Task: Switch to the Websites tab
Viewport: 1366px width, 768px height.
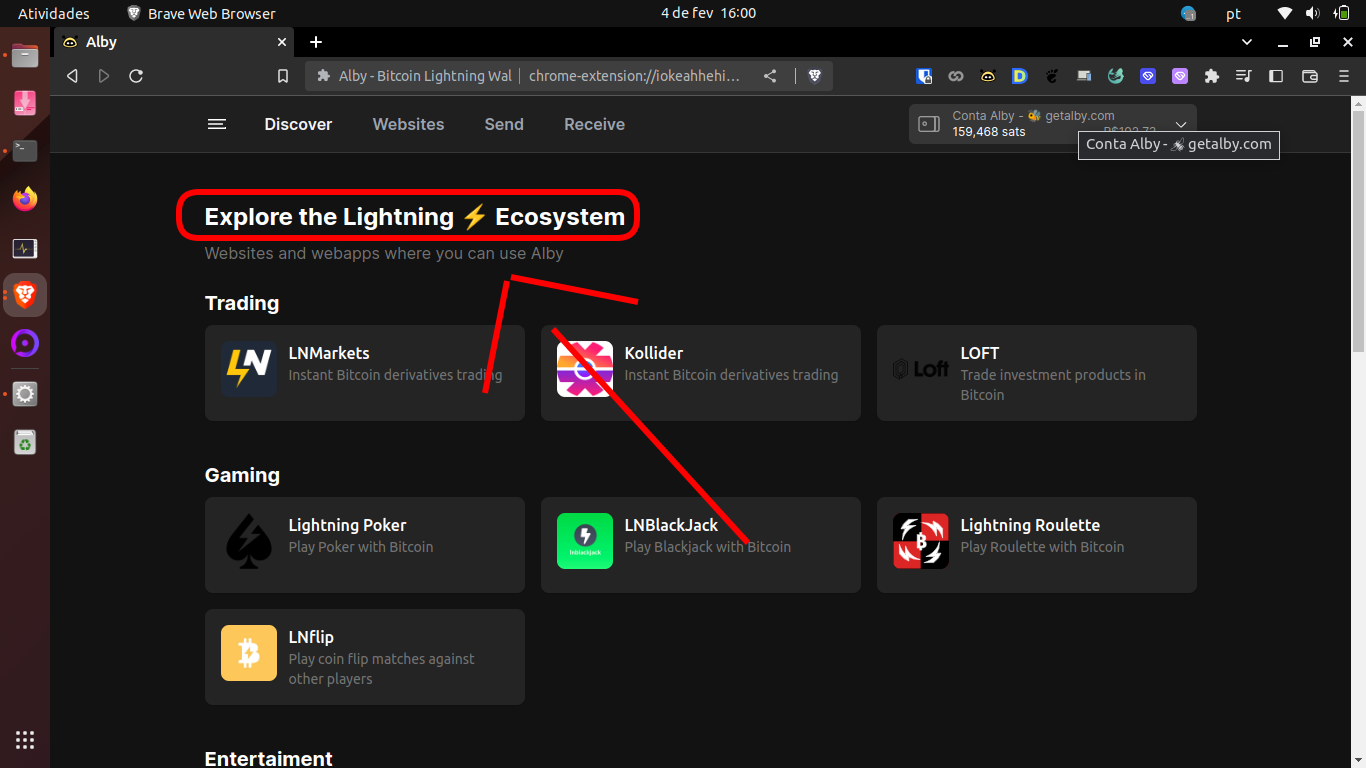Action: [x=408, y=124]
